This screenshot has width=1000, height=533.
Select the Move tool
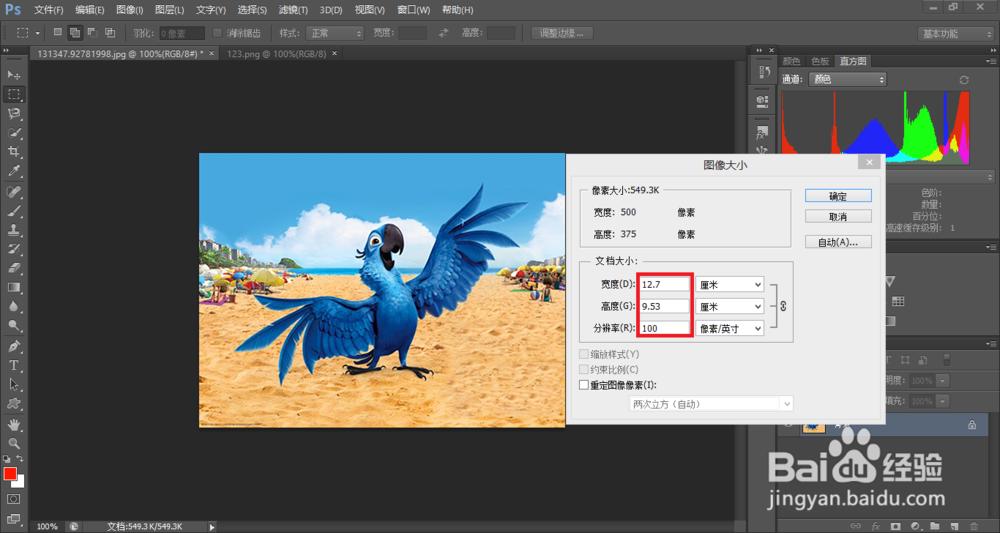tap(13, 75)
